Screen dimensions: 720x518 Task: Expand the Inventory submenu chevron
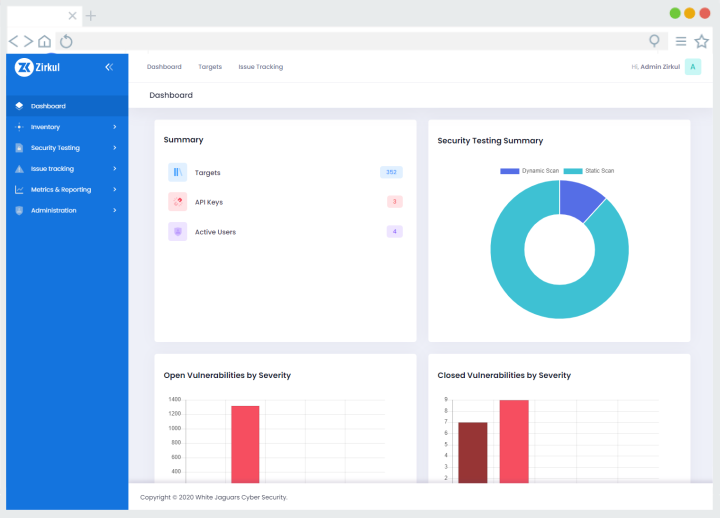(115, 127)
